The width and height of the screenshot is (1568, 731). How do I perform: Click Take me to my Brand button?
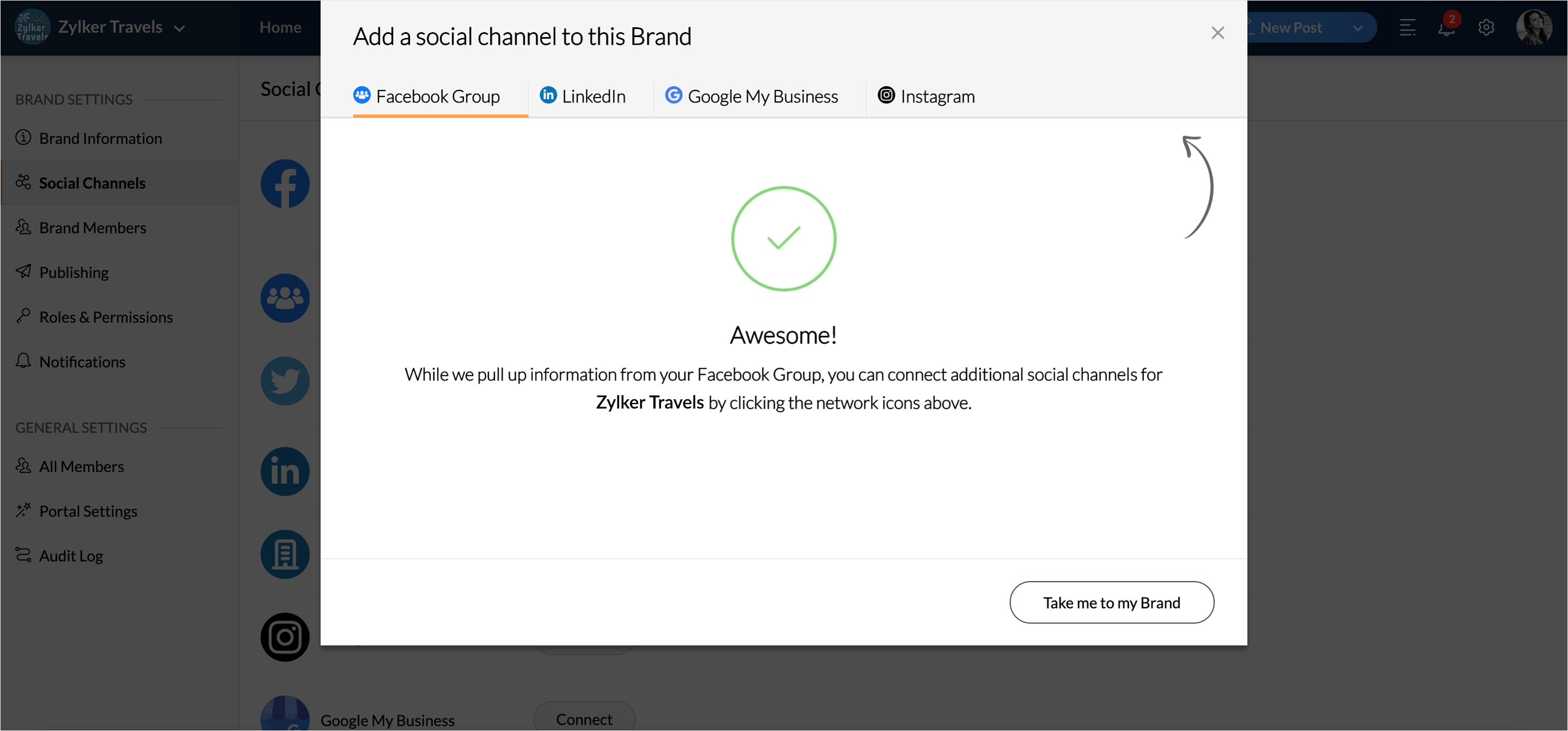tap(1111, 602)
